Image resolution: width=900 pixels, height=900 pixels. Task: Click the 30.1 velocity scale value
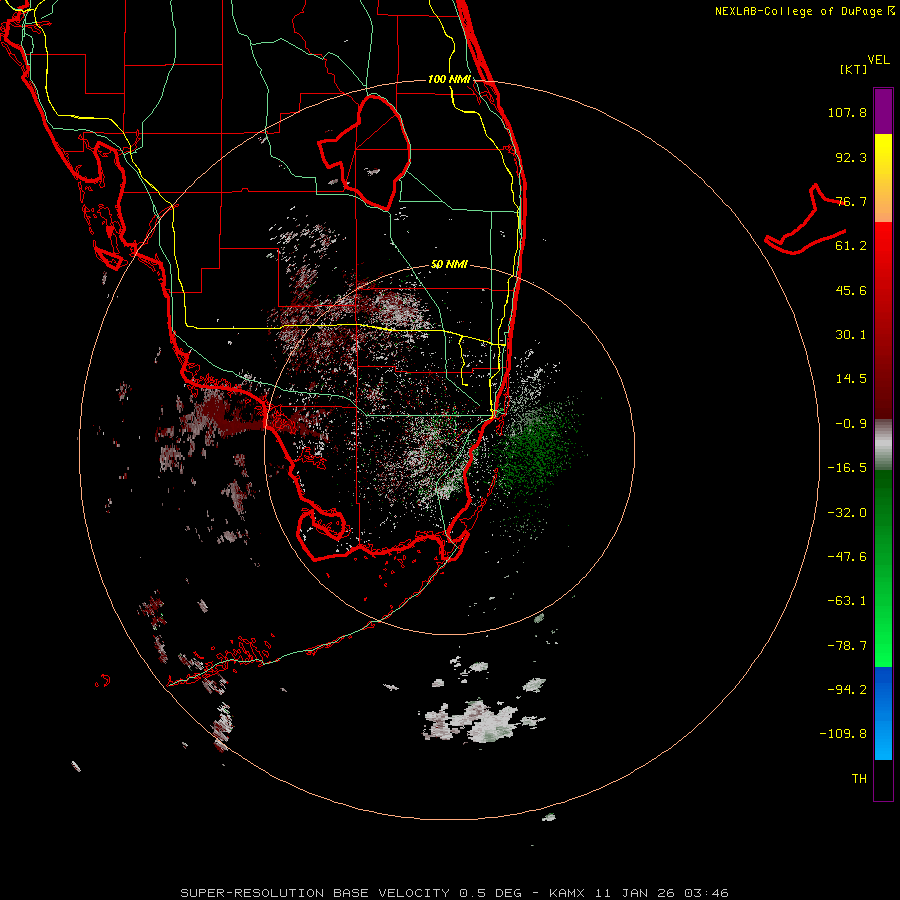851,335
